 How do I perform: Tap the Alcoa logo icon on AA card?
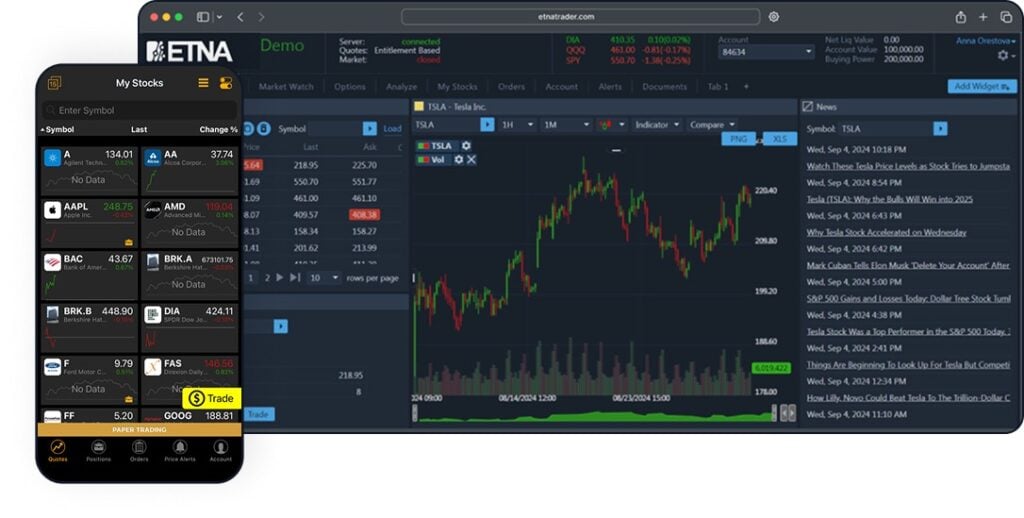click(153, 158)
